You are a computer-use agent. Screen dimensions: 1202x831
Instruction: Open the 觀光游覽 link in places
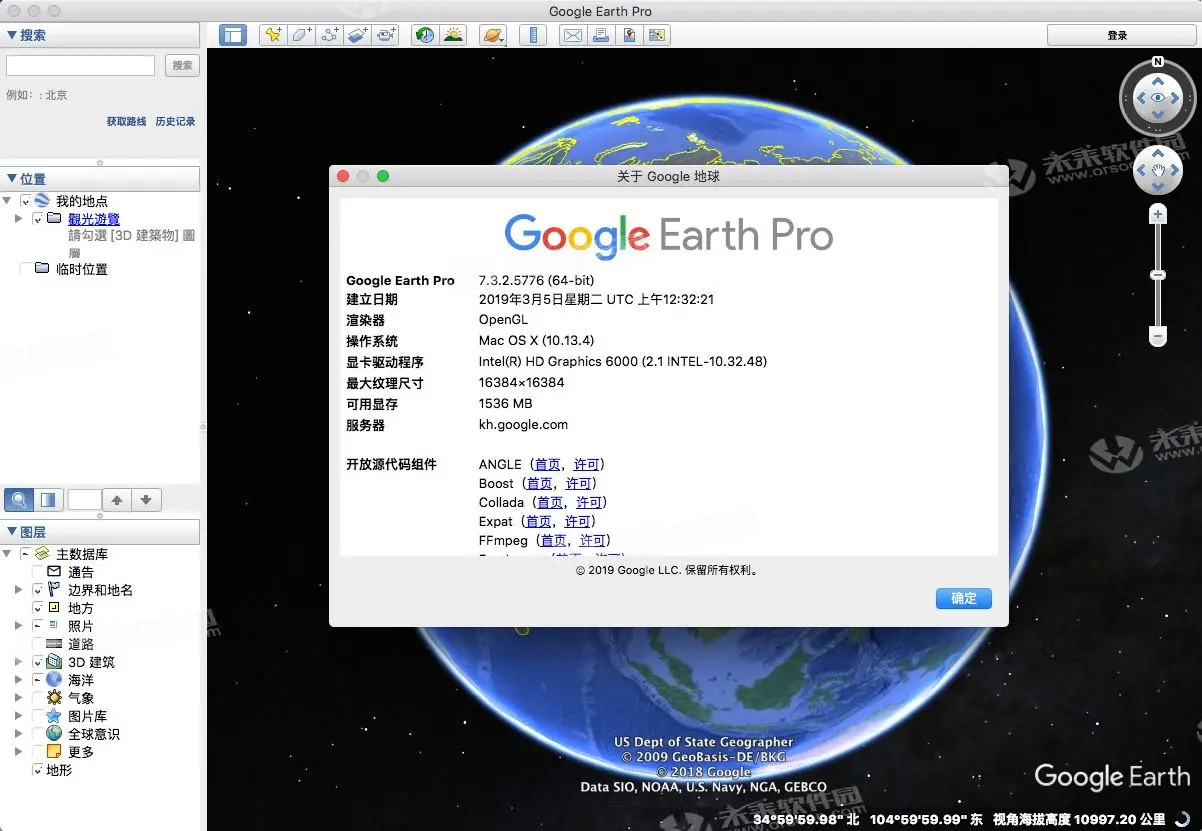94,219
